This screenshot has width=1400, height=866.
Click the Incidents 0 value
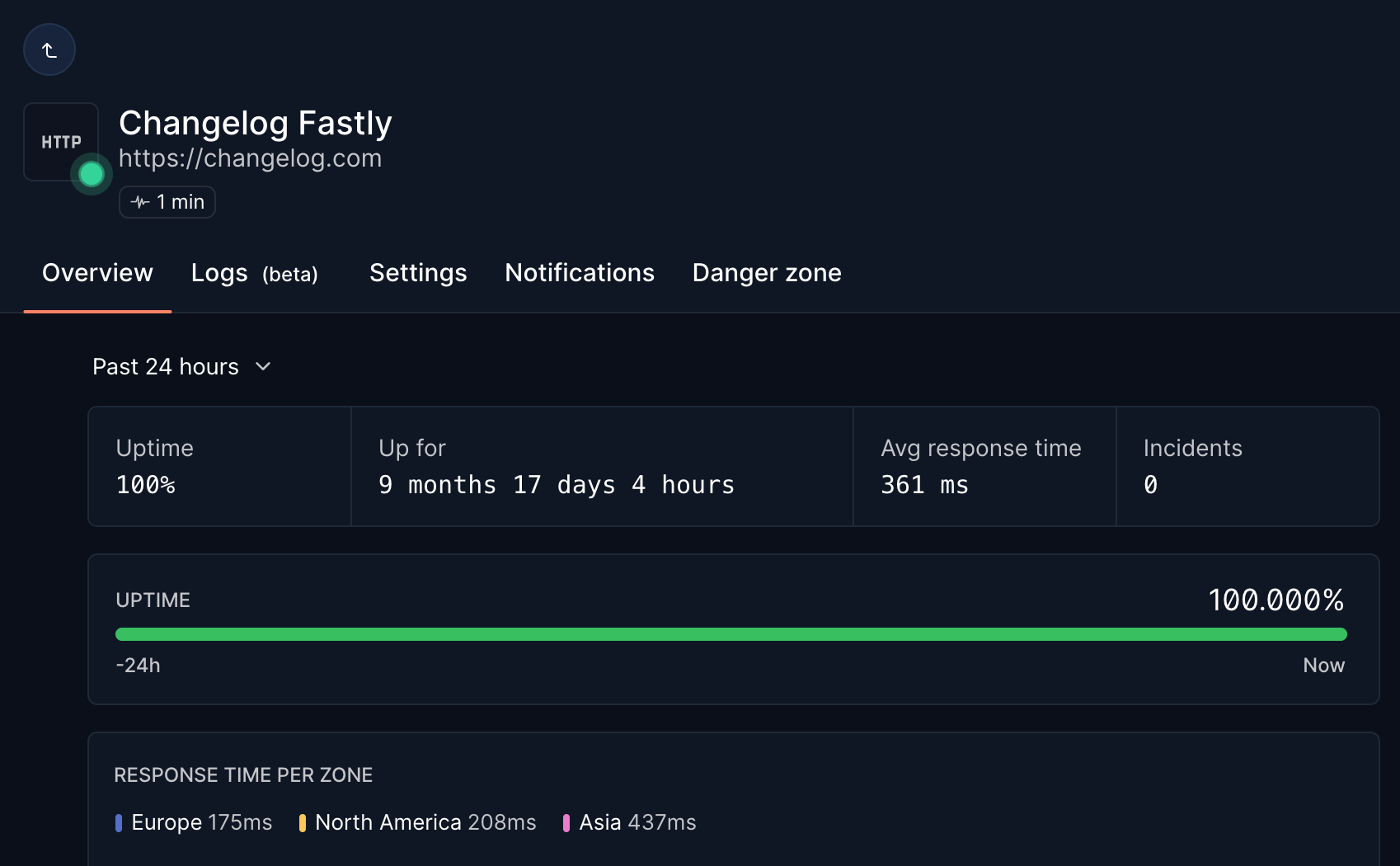coord(1151,485)
